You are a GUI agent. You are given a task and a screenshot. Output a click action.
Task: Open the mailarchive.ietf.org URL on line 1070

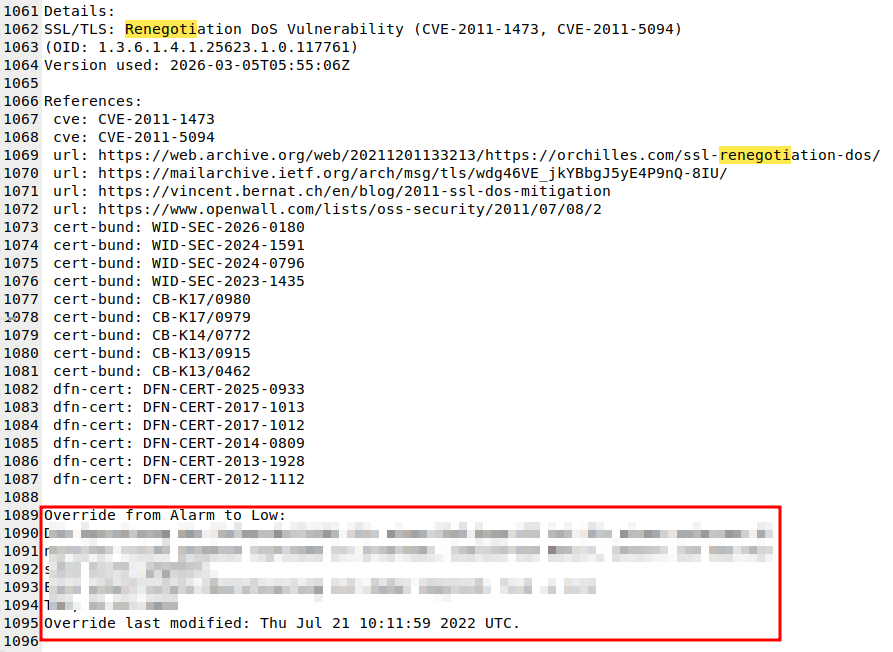click(x=412, y=173)
